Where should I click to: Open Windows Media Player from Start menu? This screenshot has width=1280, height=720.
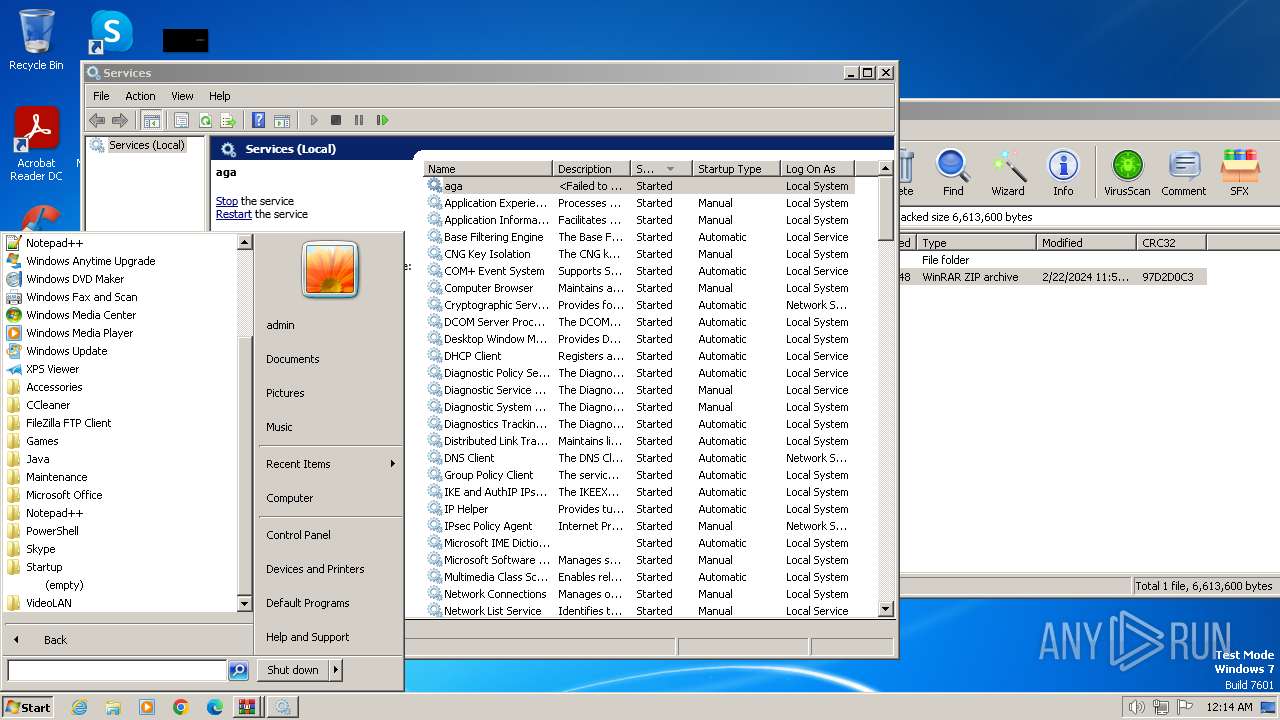click(x=80, y=333)
